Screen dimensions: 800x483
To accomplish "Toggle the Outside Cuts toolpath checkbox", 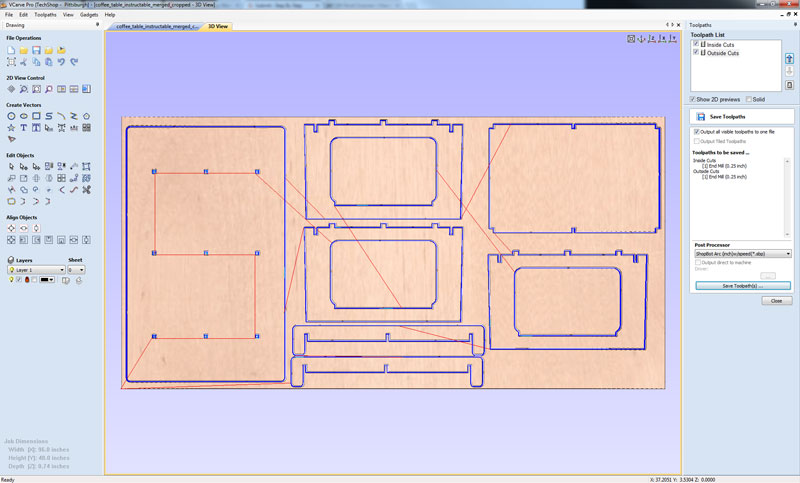I will tap(696, 52).
